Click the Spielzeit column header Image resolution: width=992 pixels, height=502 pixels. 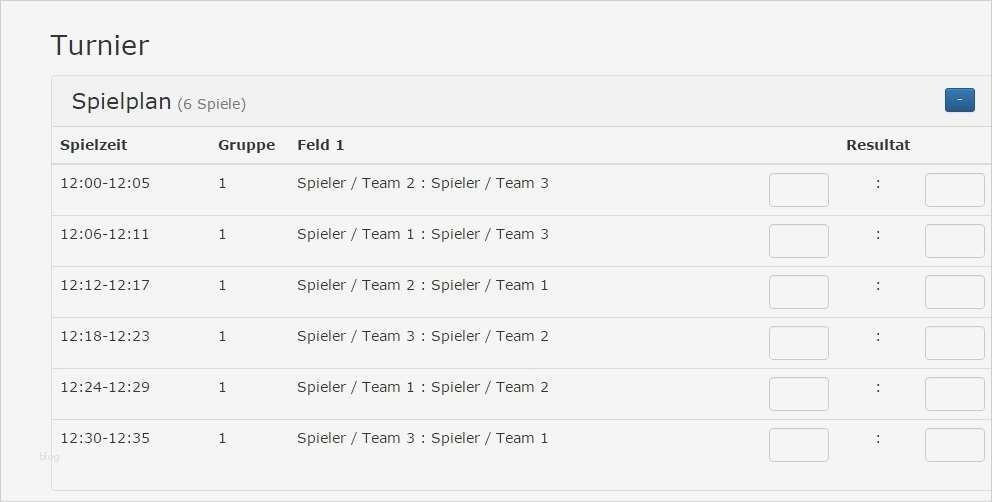pyautogui.click(x=94, y=145)
